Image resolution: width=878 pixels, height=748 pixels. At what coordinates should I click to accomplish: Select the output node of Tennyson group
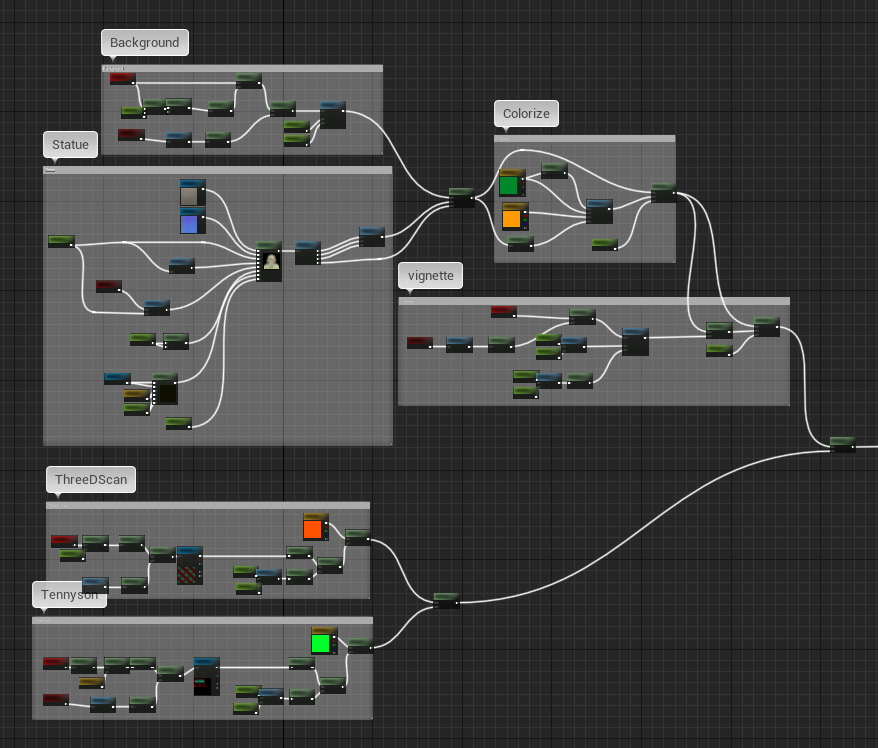[360, 646]
